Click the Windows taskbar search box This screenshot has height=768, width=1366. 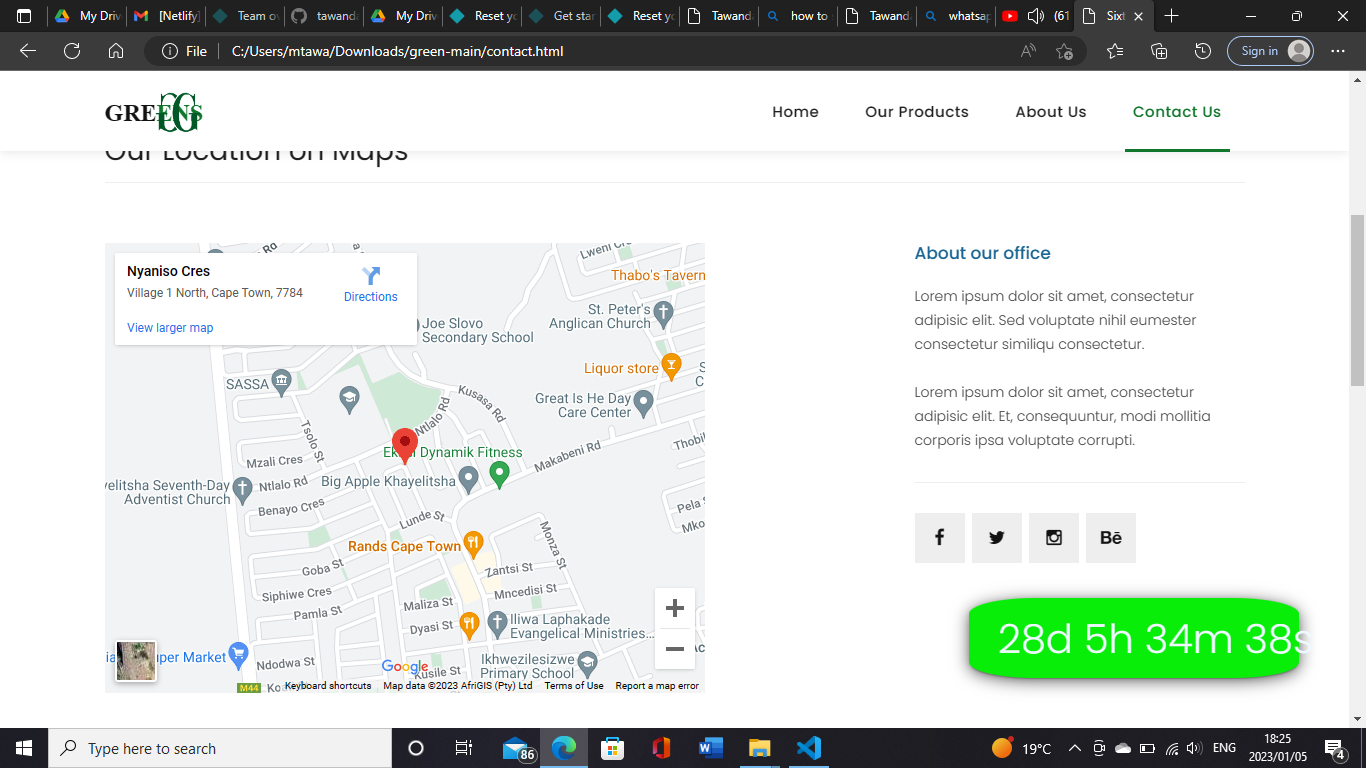tap(220, 748)
